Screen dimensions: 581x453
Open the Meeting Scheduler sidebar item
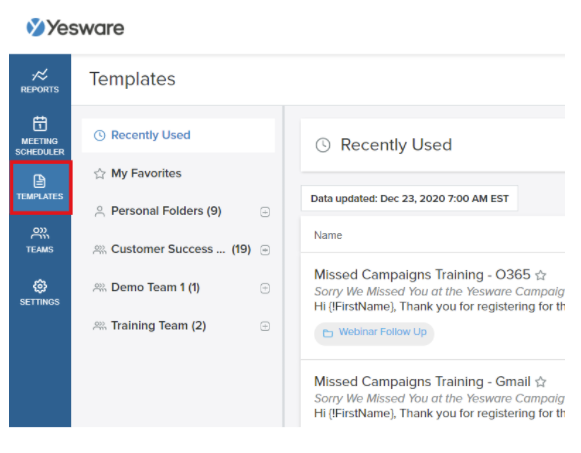click(40, 136)
